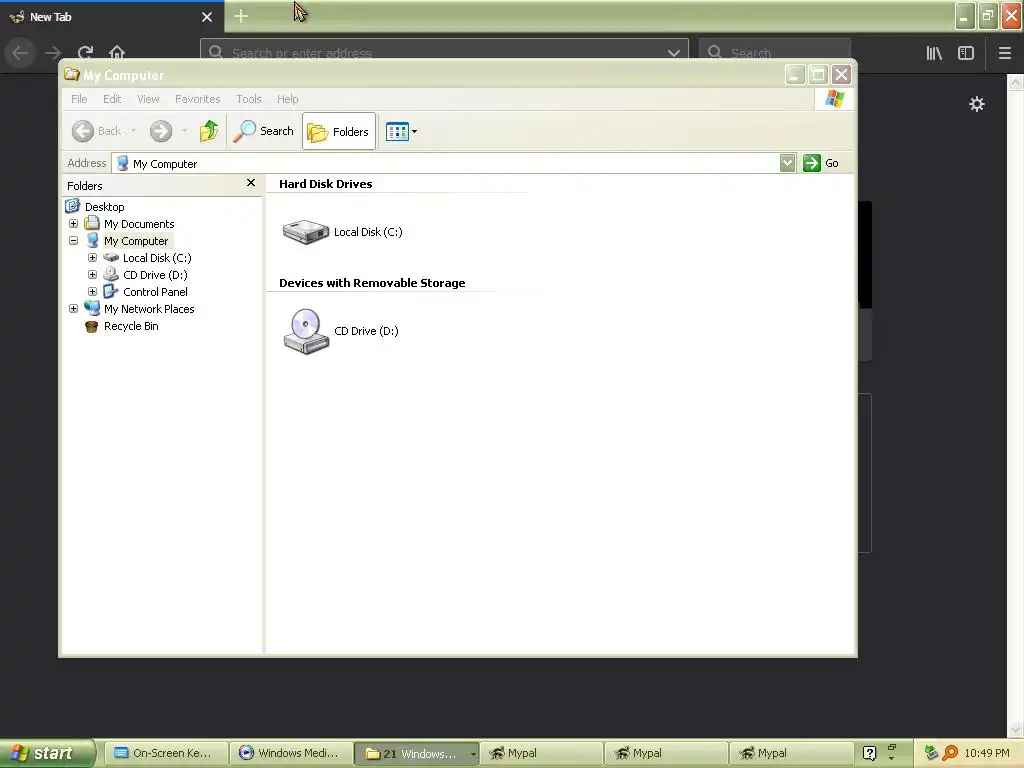Open the Views icon dropdown
Image resolution: width=1024 pixels, height=768 pixels.
(401, 131)
